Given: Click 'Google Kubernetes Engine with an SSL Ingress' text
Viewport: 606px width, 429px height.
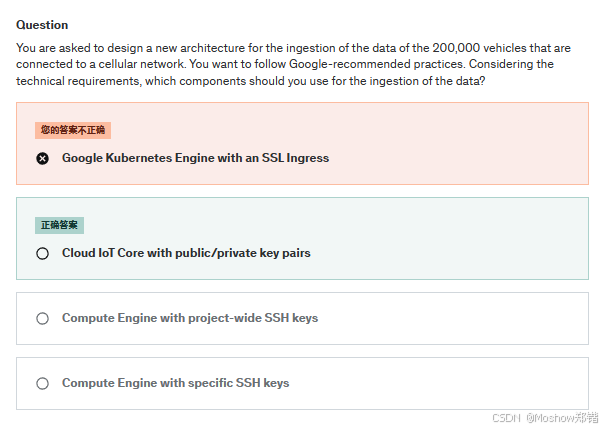Looking at the screenshot, I should [x=196, y=158].
